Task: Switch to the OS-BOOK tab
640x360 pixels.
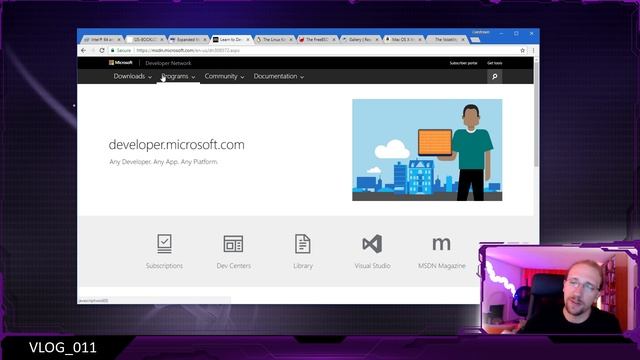Action: [144, 40]
